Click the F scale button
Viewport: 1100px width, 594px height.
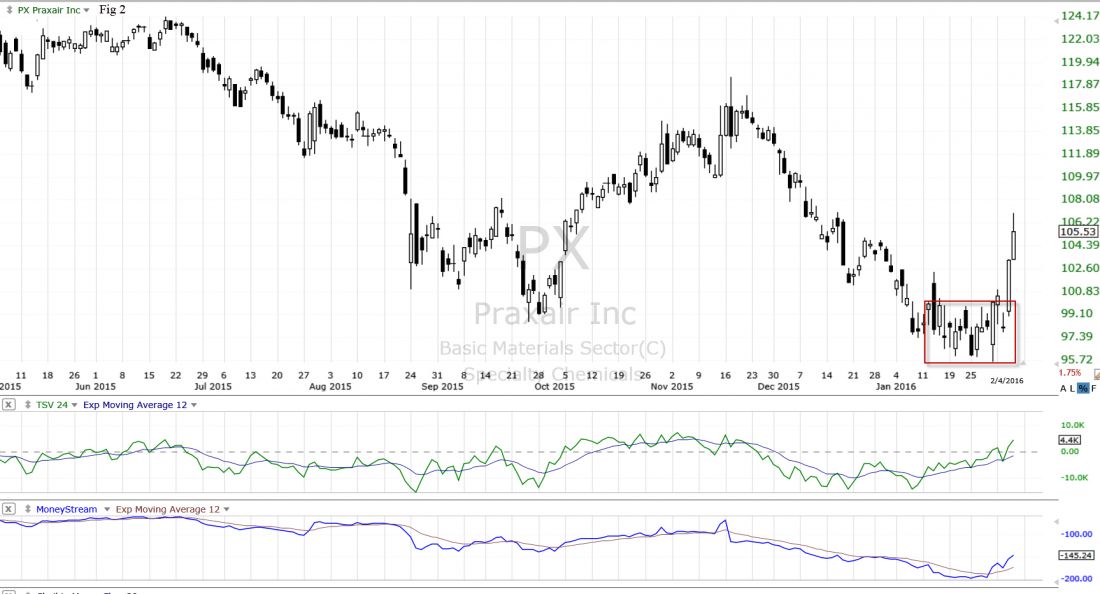(x=1094, y=387)
